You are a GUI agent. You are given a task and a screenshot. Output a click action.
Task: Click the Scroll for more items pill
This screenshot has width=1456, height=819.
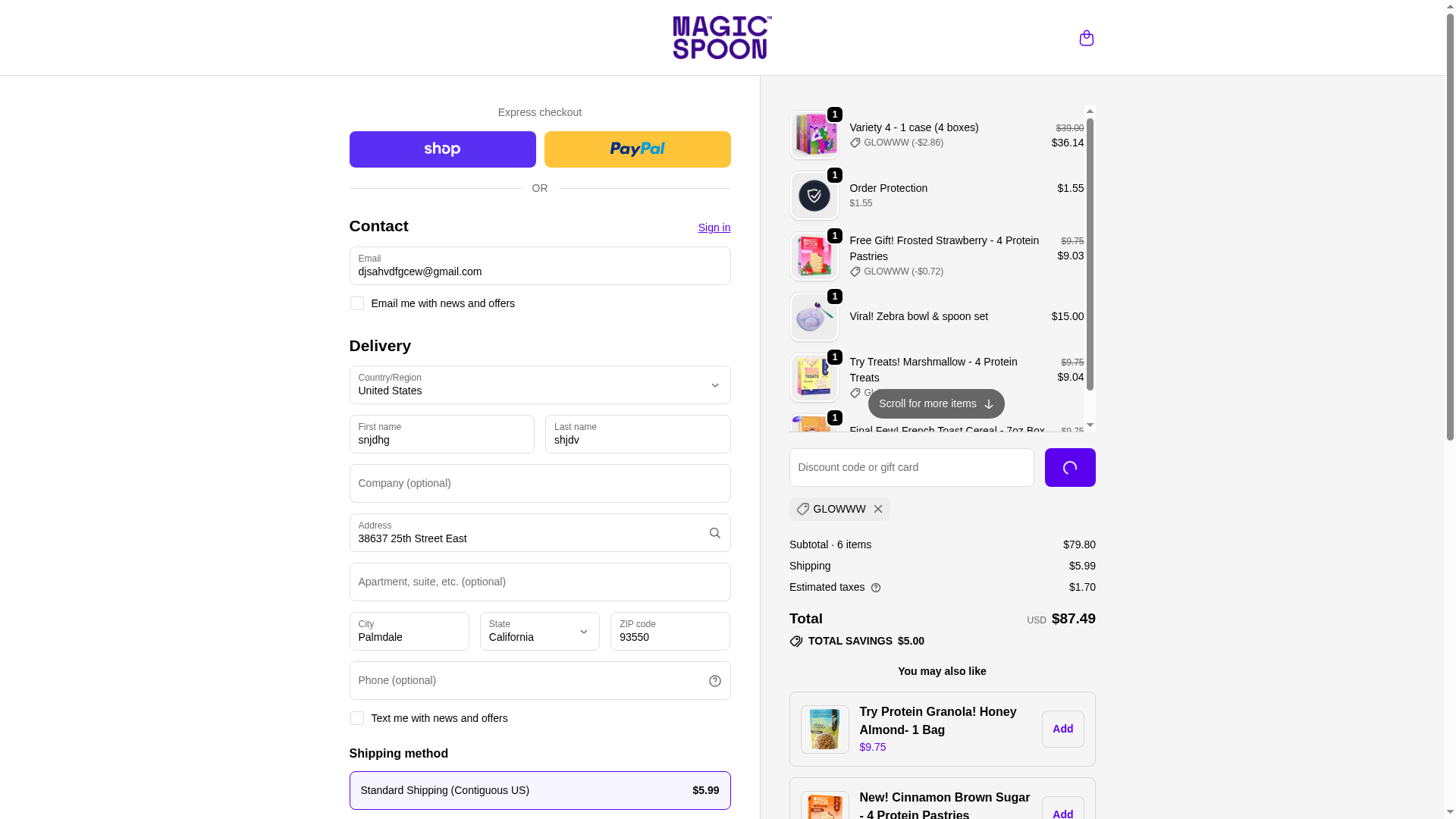(x=936, y=404)
